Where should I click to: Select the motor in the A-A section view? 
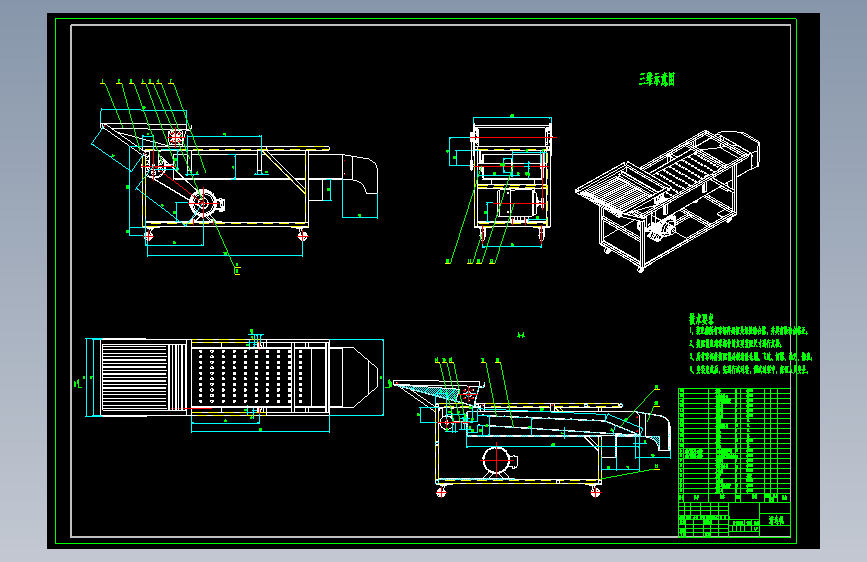point(499,460)
